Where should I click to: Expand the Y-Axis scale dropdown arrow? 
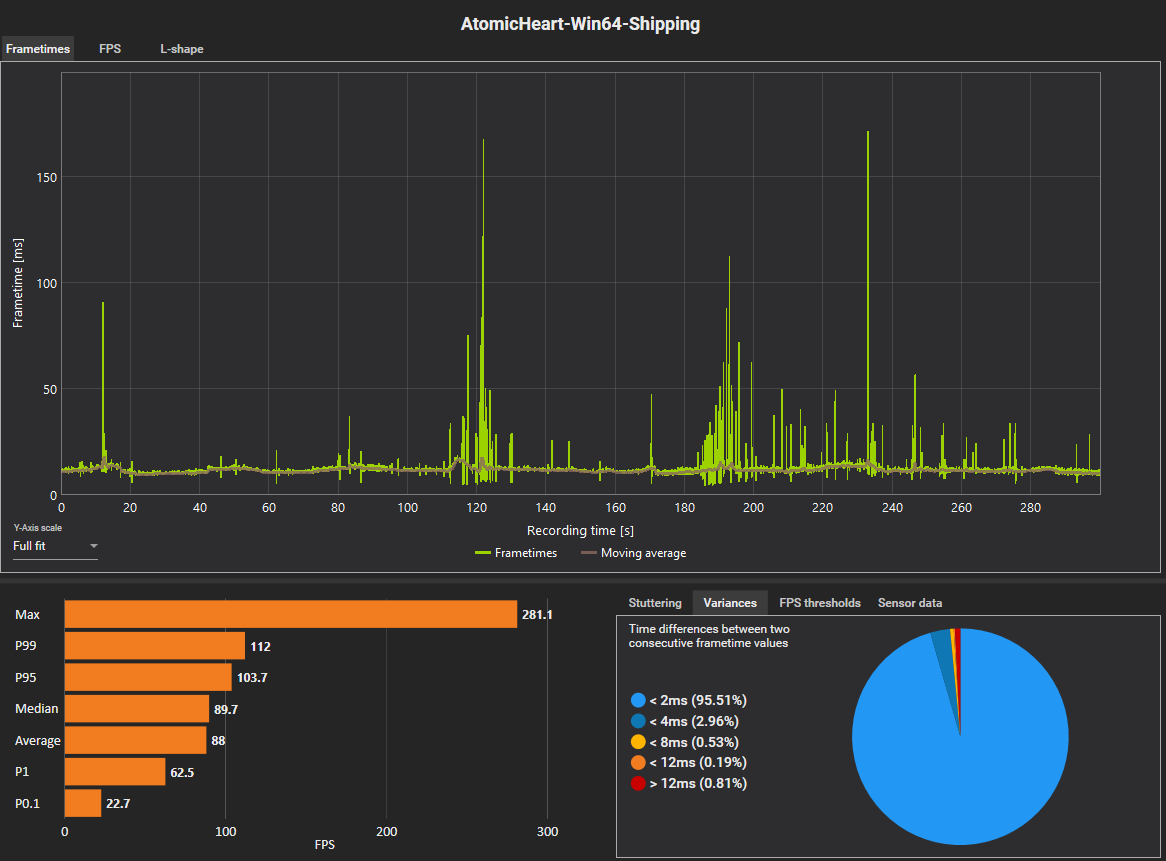94,546
